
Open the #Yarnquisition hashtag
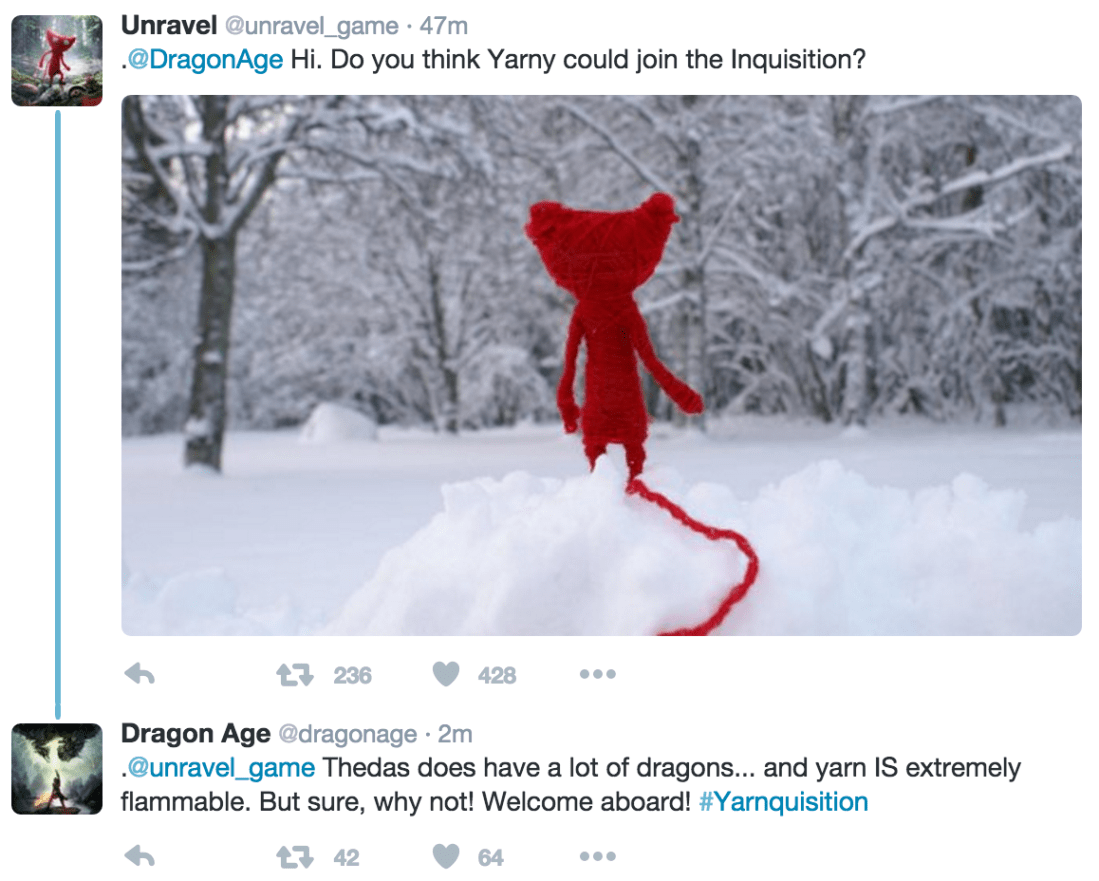click(x=784, y=802)
